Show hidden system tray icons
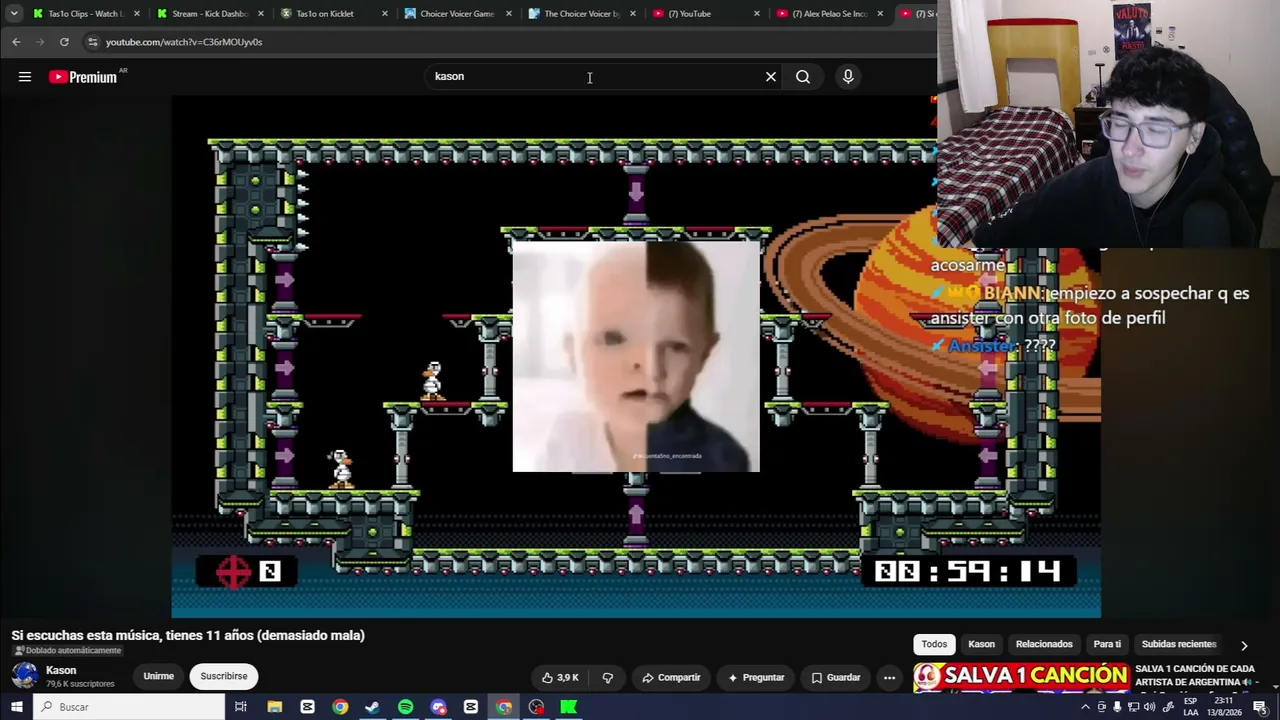This screenshot has height=720, width=1280. 1085,707
